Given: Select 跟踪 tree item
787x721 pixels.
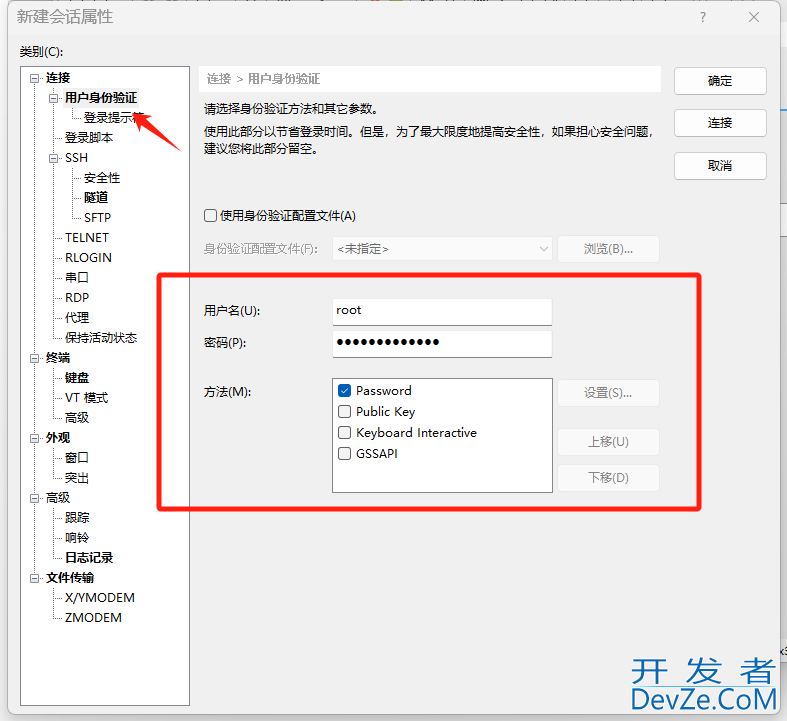Looking at the screenshot, I should click(77, 518).
